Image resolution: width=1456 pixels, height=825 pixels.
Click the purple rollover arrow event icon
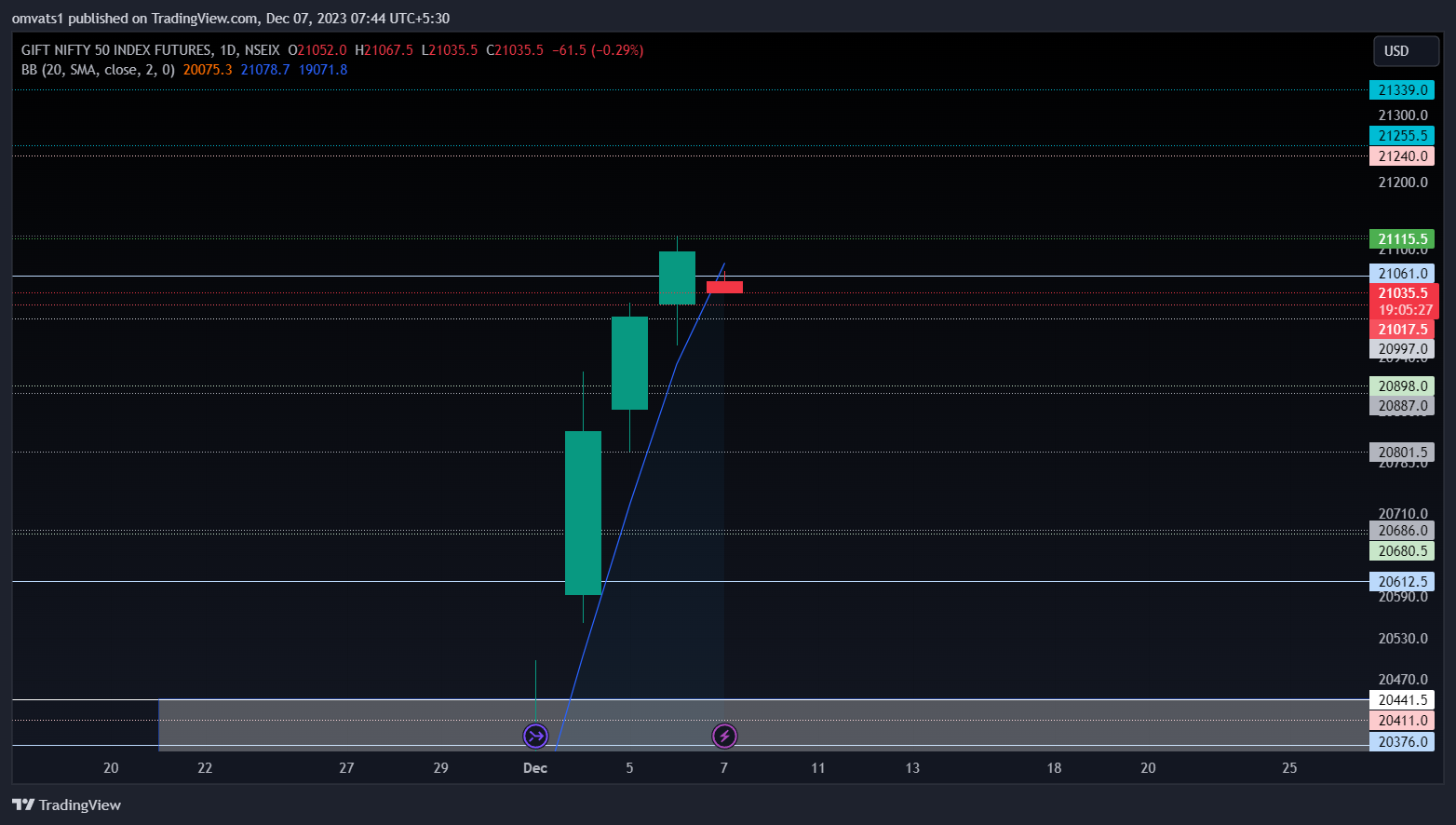tap(535, 737)
